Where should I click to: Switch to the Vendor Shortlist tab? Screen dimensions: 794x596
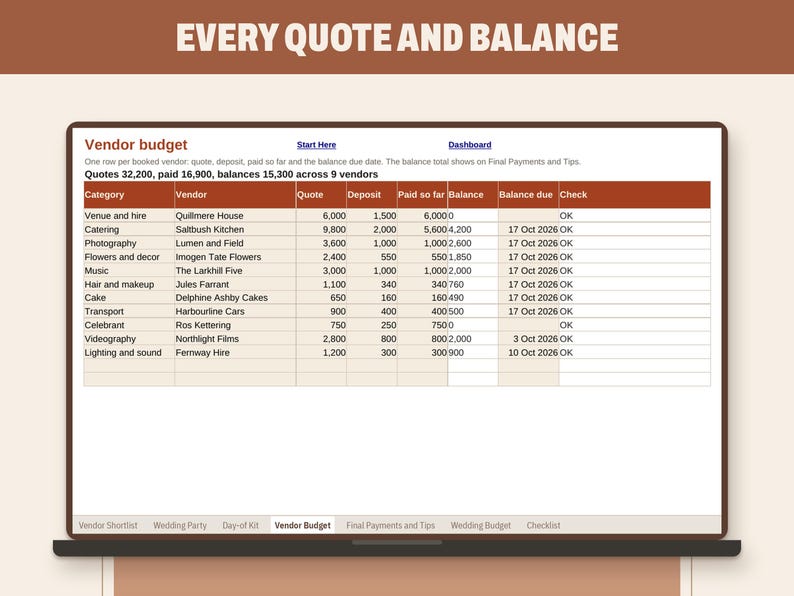tap(108, 526)
